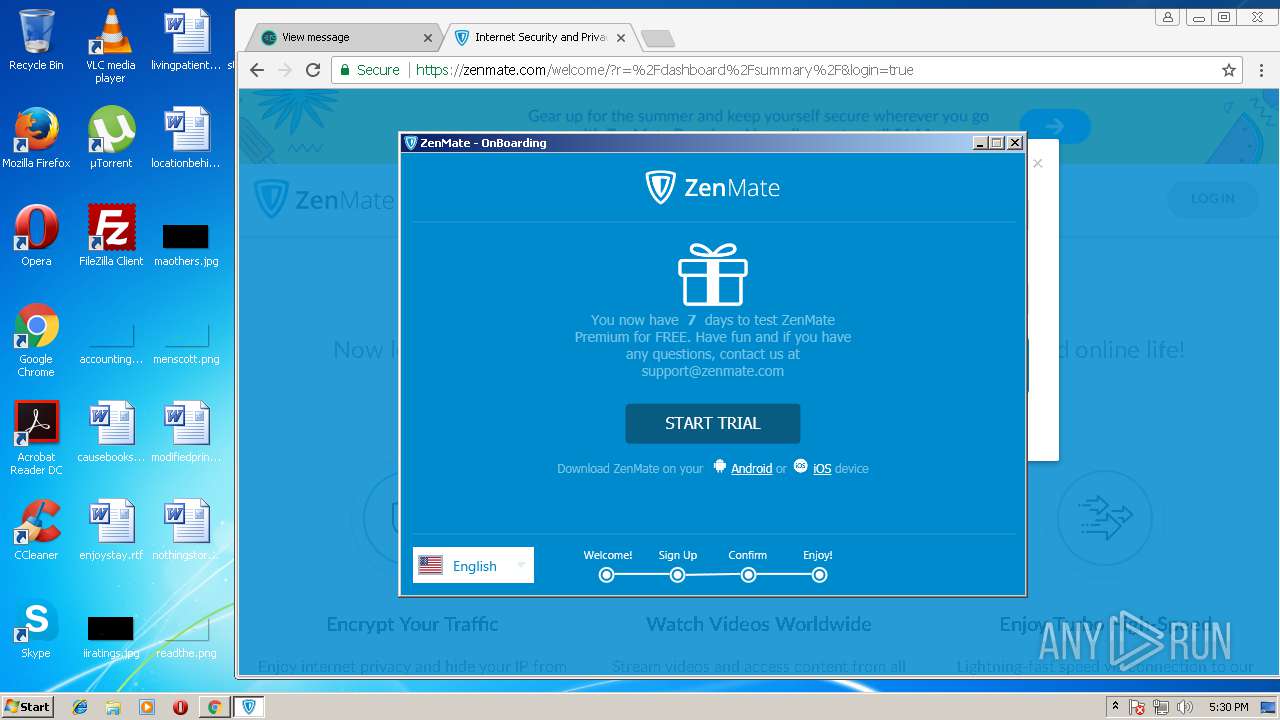Reload the ZenMate page

coord(313,70)
